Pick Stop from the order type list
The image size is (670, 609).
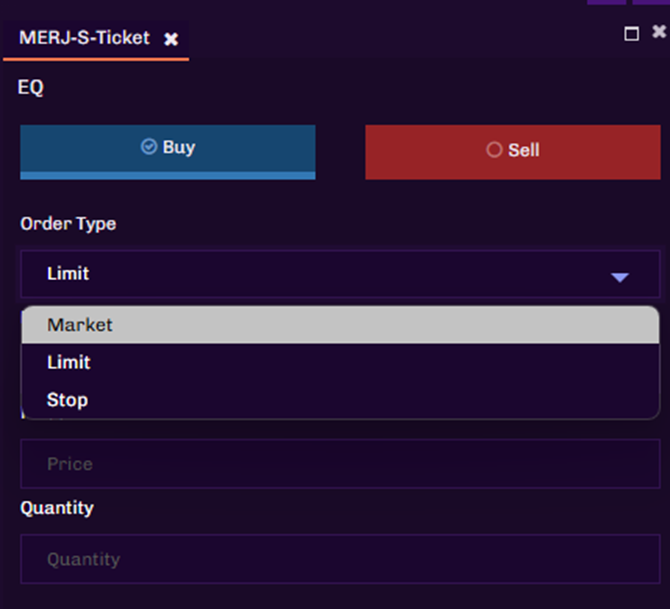(67, 400)
